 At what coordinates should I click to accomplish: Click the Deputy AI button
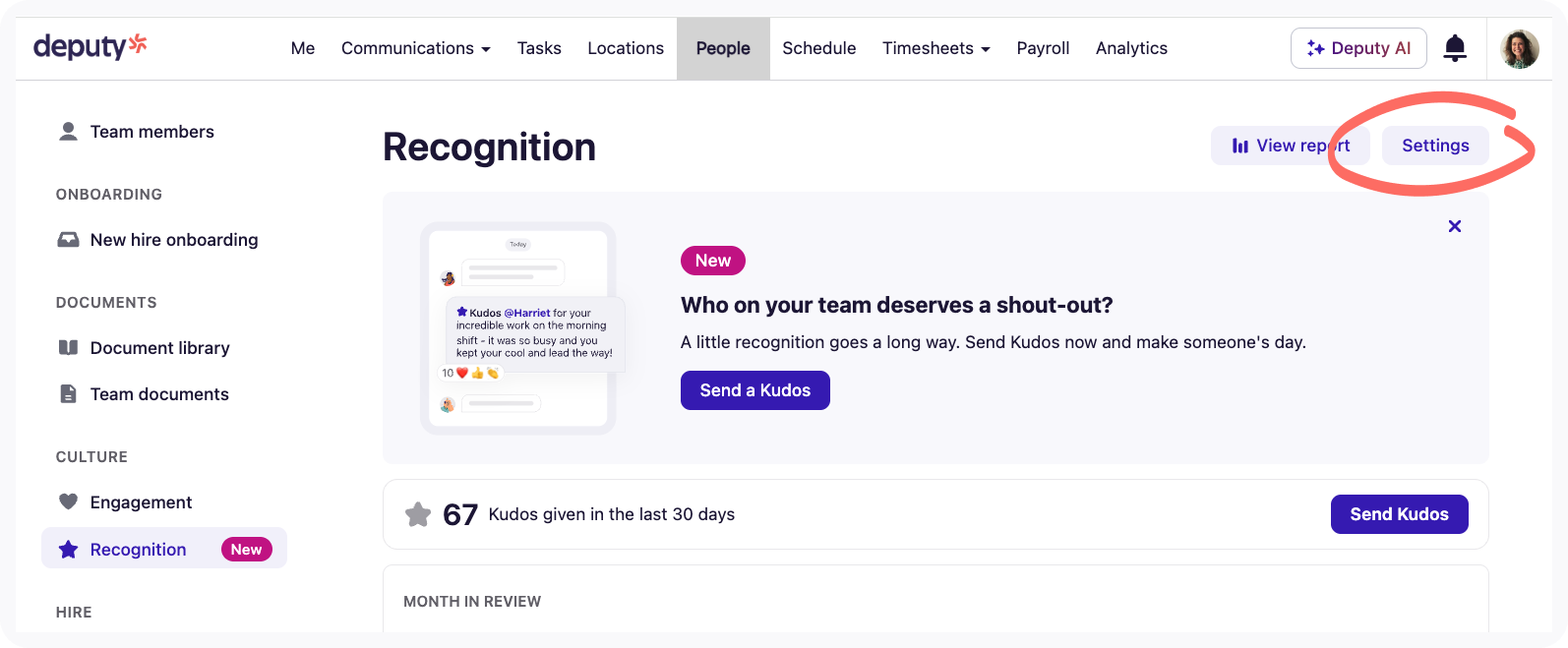coord(1358,48)
